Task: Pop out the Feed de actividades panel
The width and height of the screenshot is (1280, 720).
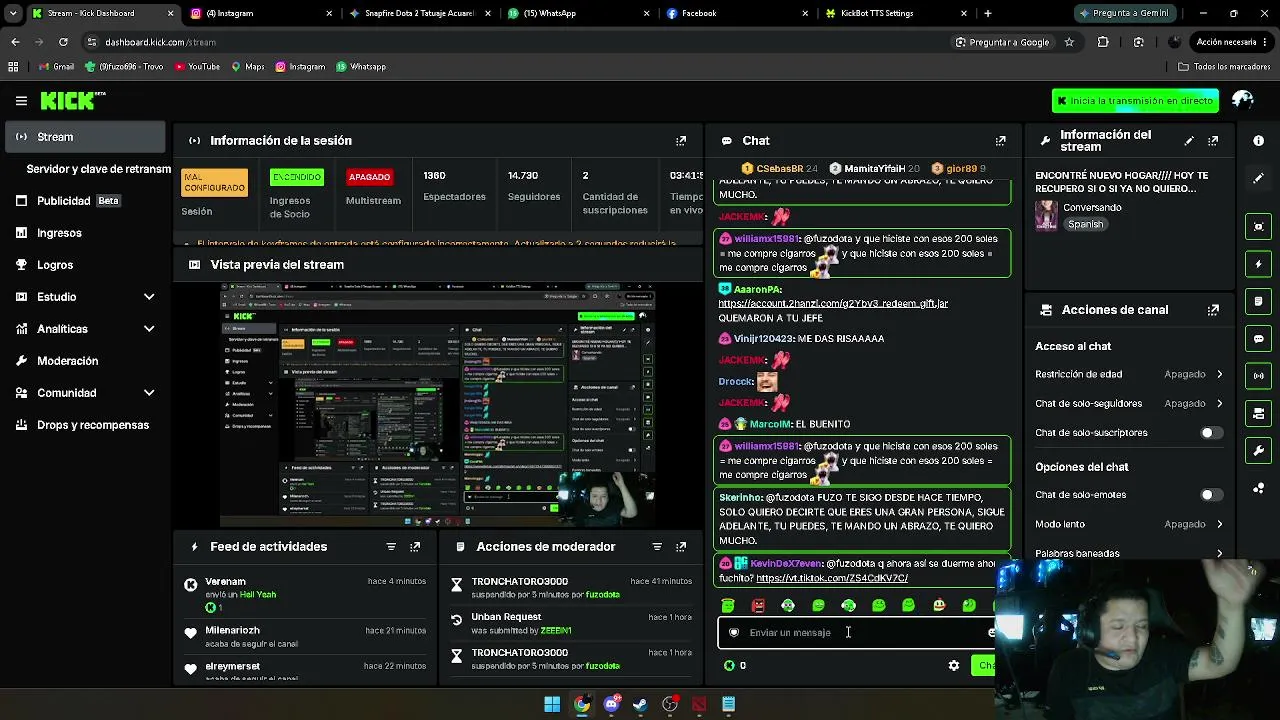Action: (415, 547)
